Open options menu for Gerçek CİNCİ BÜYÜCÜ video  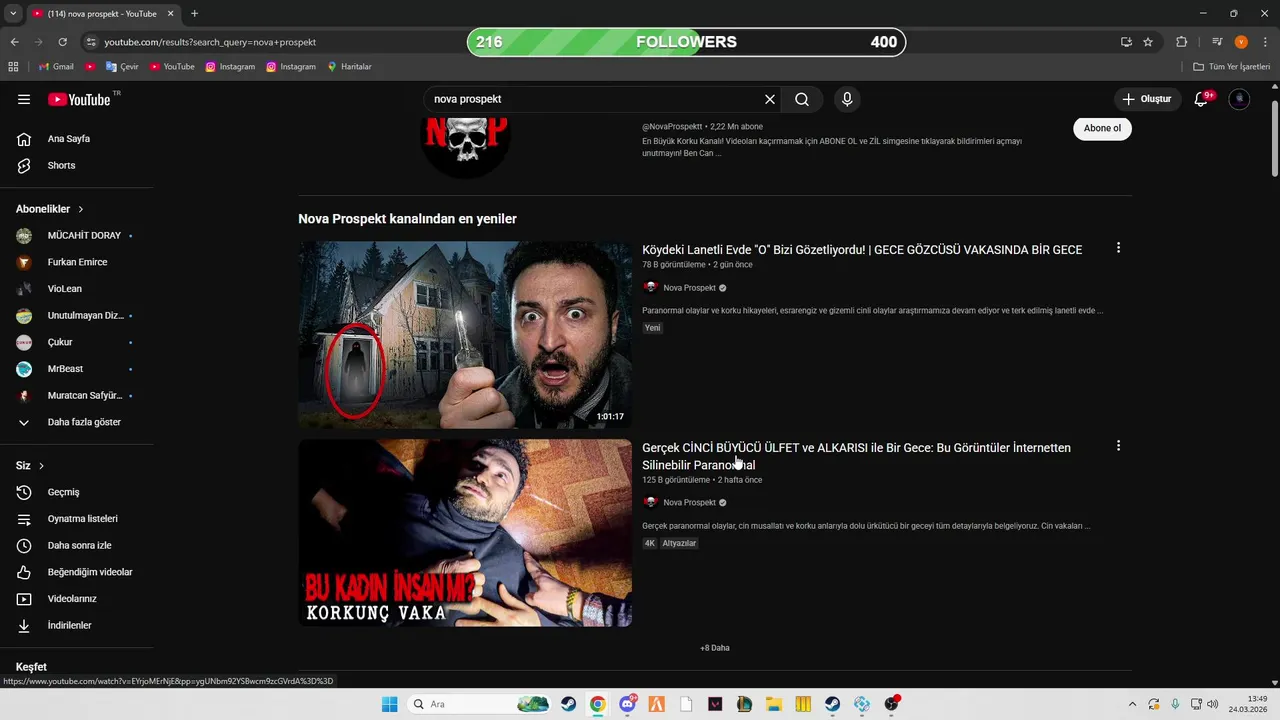1118,446
